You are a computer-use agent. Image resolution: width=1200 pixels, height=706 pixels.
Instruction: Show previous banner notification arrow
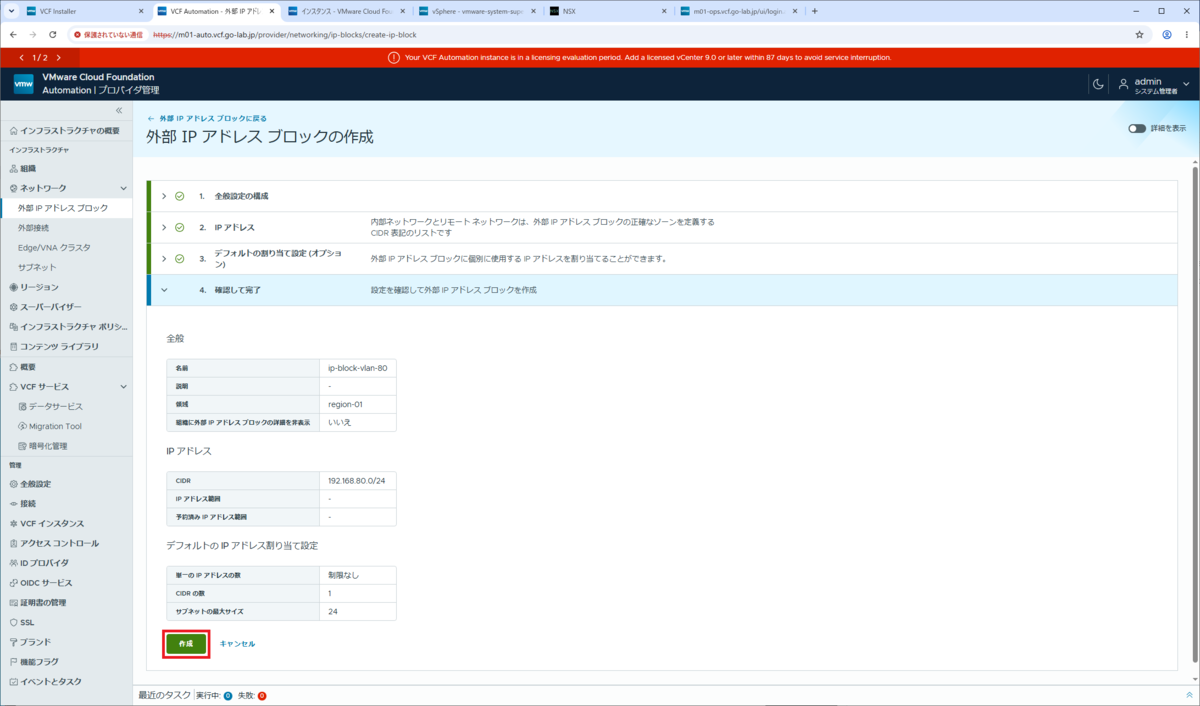(22, 58)
